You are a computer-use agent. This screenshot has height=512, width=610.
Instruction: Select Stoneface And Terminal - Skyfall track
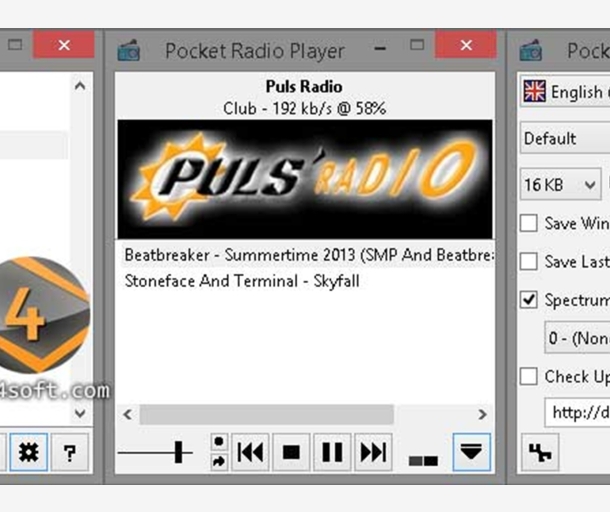(241, 281)
